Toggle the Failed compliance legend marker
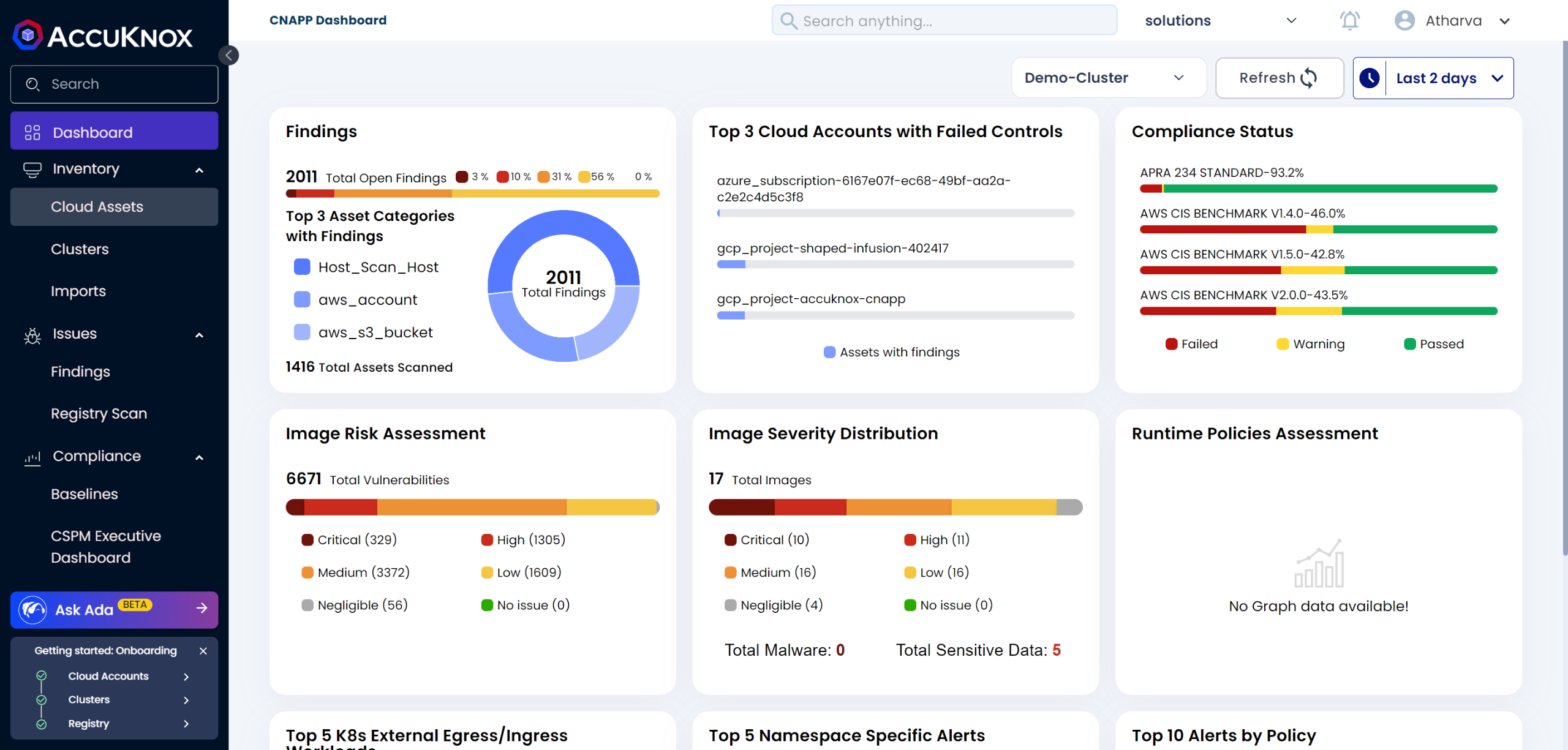 pyautogui.click(x=1171, y=344)
